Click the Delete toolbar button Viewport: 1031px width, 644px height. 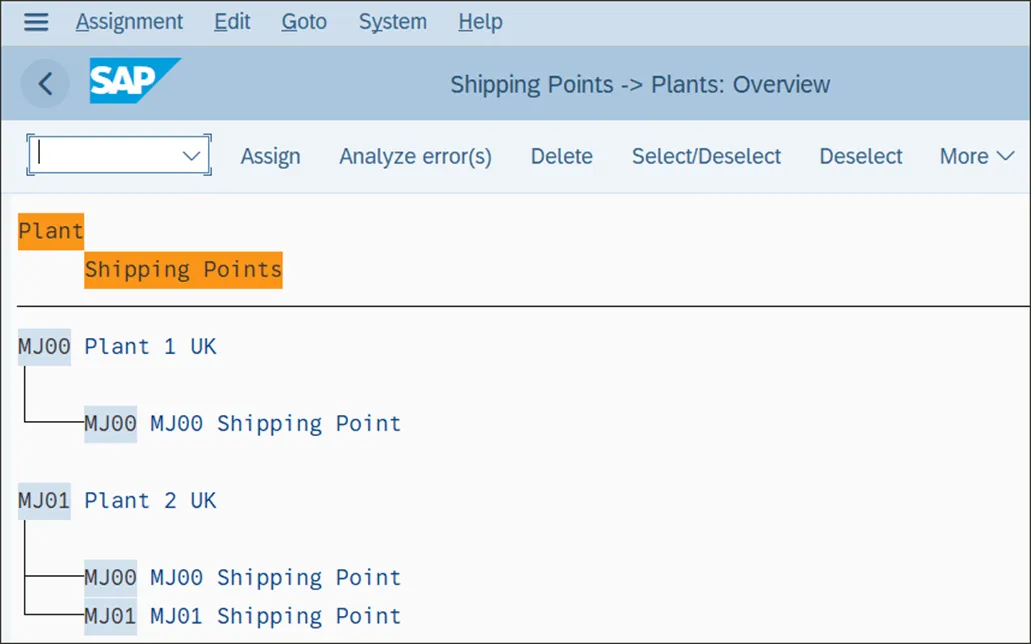pyautogui.click(x=561, y=156)
